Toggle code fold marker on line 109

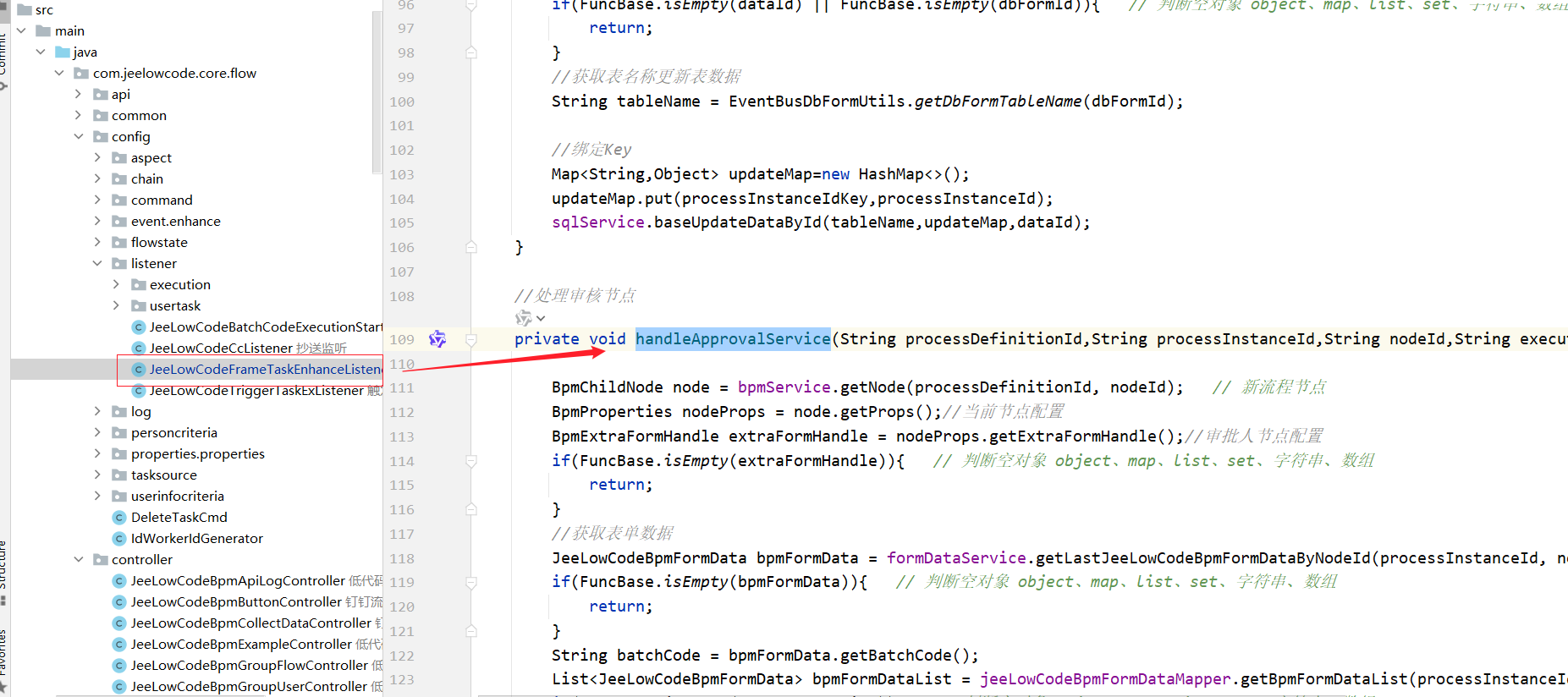pyautogui.click(x=471, y=339)
